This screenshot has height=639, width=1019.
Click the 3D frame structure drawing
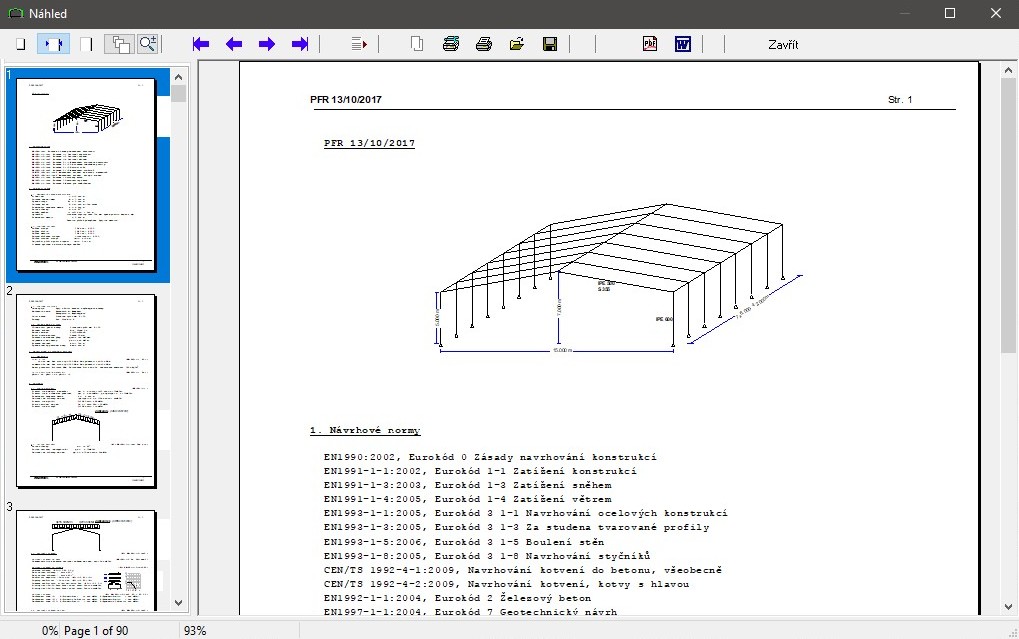619,278
